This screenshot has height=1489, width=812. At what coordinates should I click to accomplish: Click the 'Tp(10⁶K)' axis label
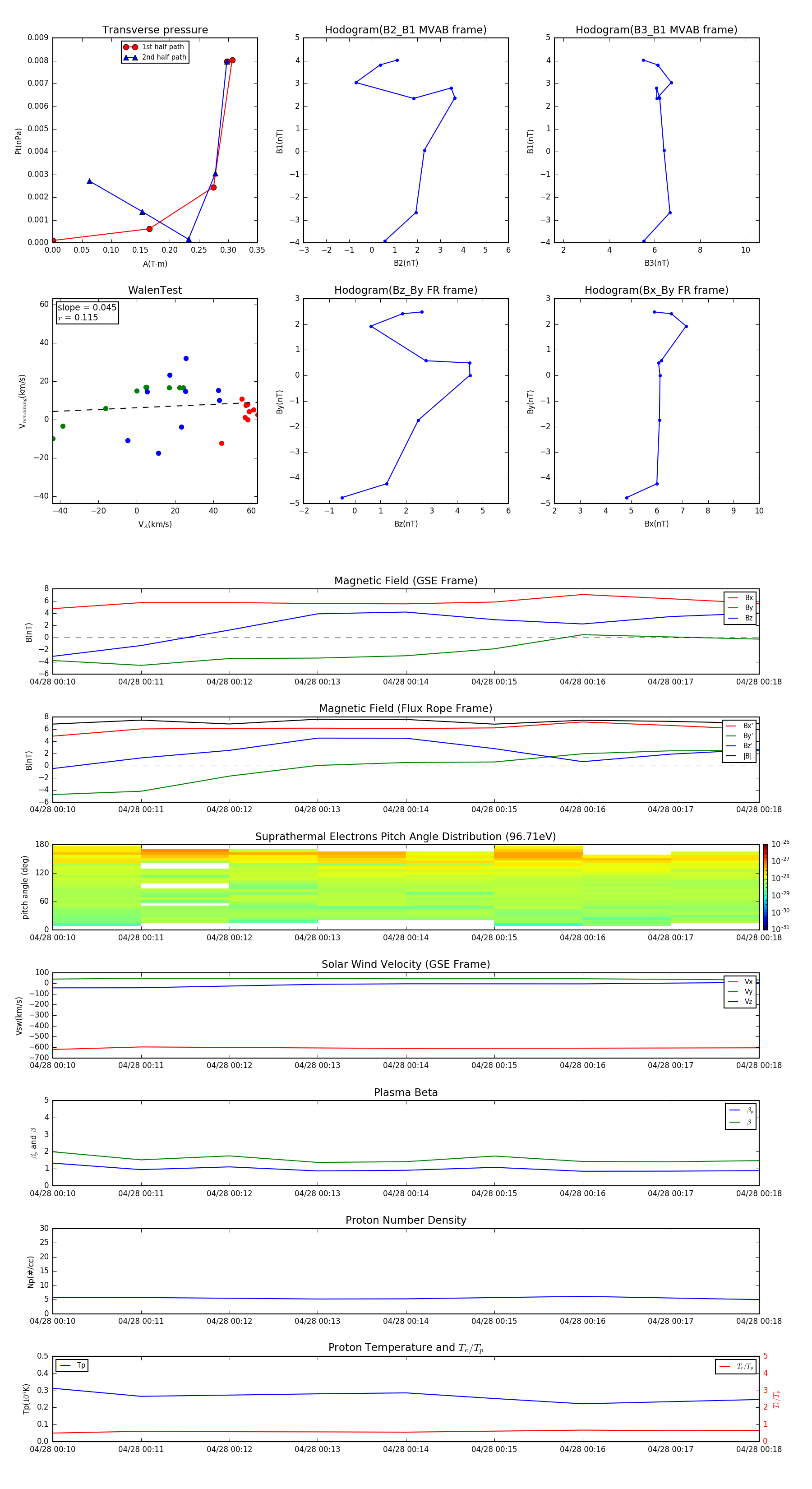pyautogui.click(x=27, y=1399)
